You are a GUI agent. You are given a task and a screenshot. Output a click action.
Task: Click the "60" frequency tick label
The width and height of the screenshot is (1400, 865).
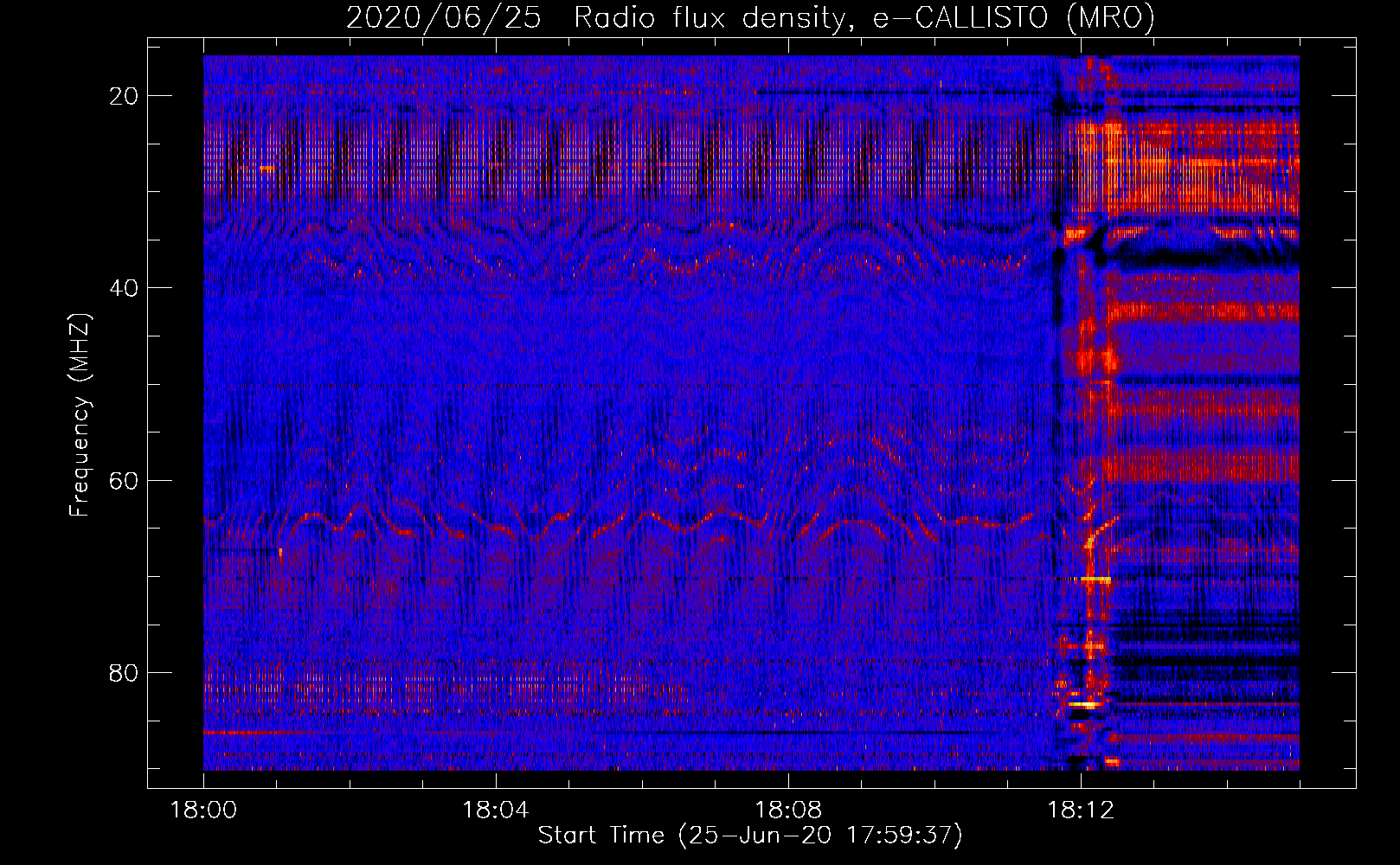point(125,480)
